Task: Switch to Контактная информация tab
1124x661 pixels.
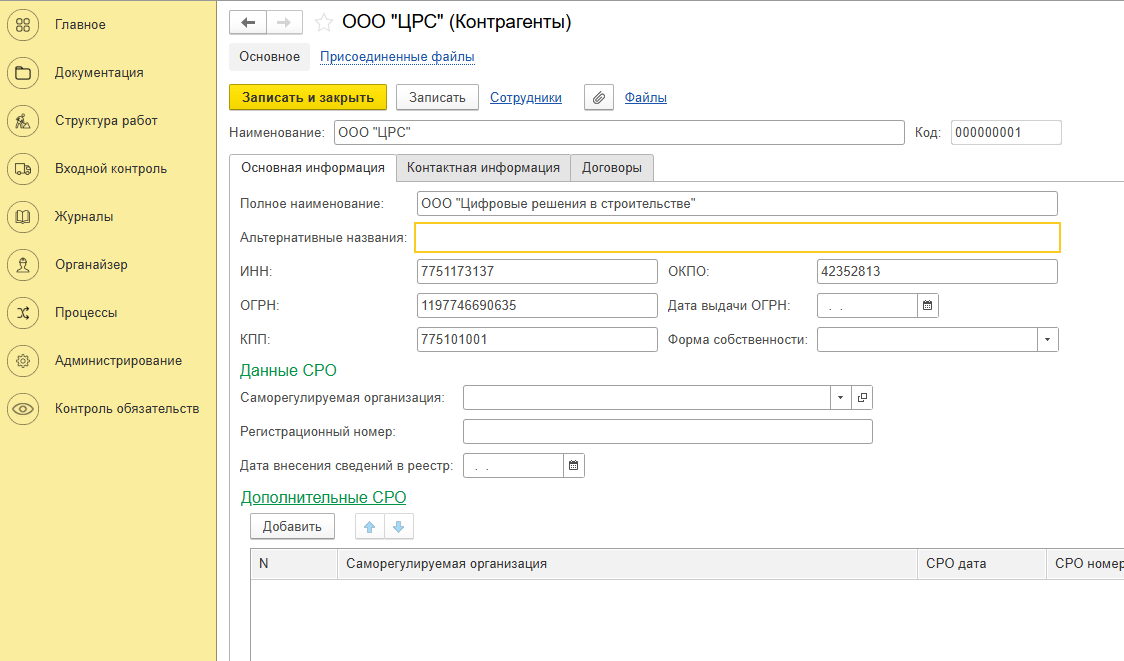Action: tap(483, 167)
